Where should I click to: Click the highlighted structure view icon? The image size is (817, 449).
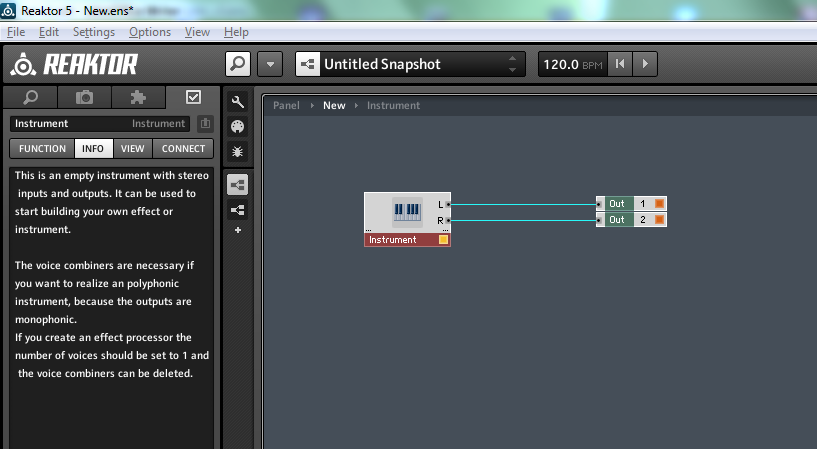238,185
